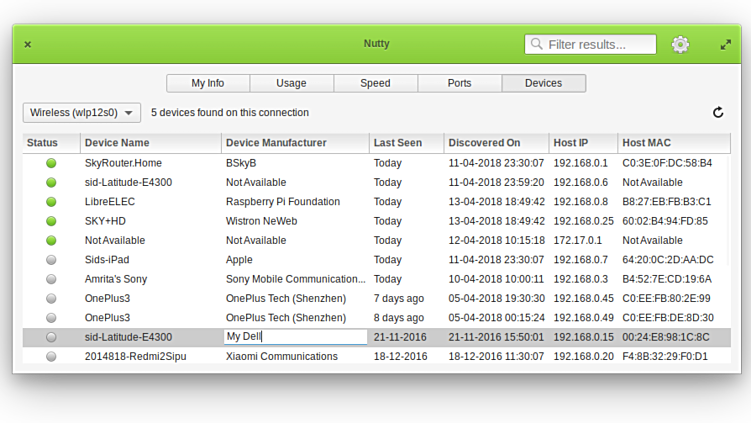Open the settings gear menu
752x423 pixels.
point(680,44)
